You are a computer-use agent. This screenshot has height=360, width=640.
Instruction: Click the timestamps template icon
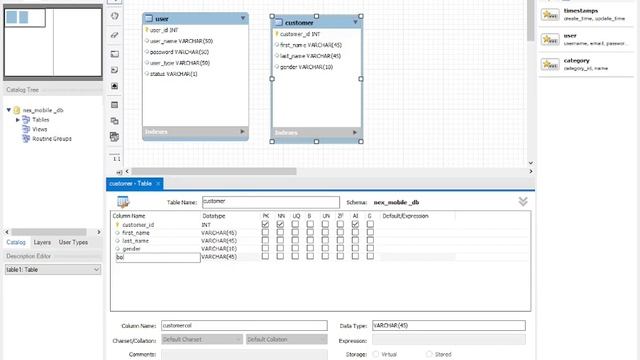(x=550, y=15)
